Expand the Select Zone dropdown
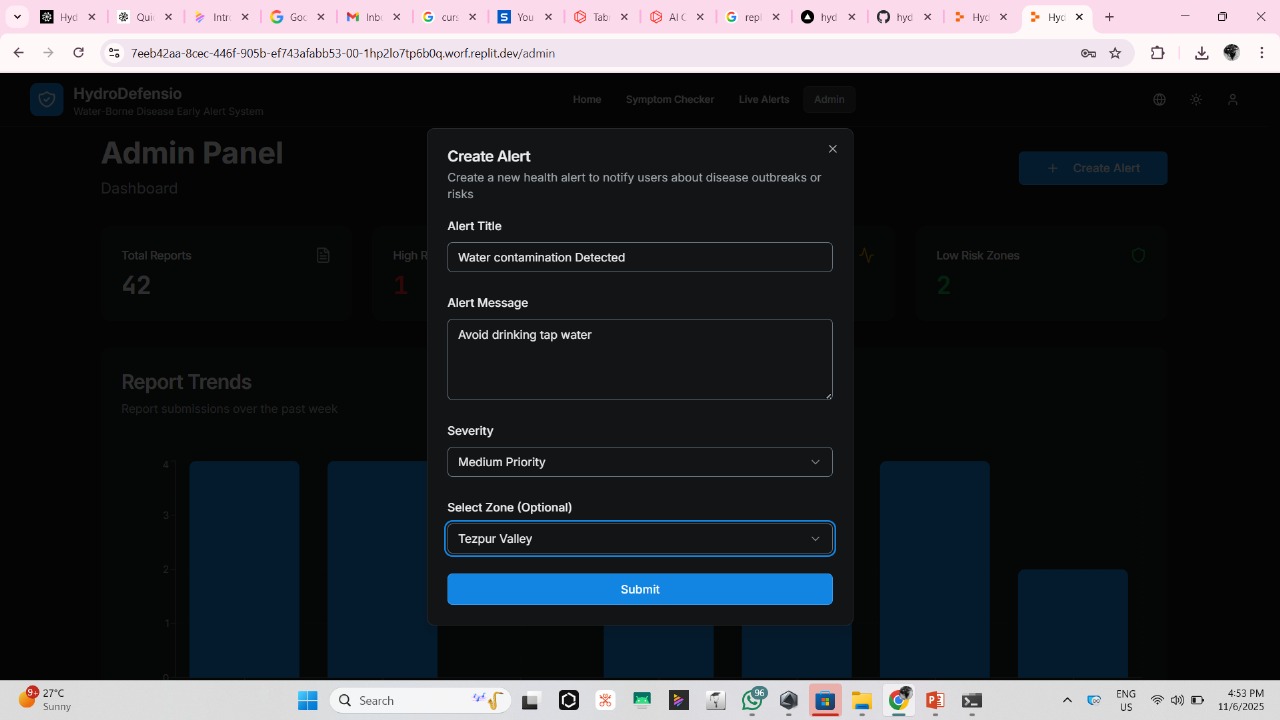The image size is (1280, 720). [x=639, y=539]
